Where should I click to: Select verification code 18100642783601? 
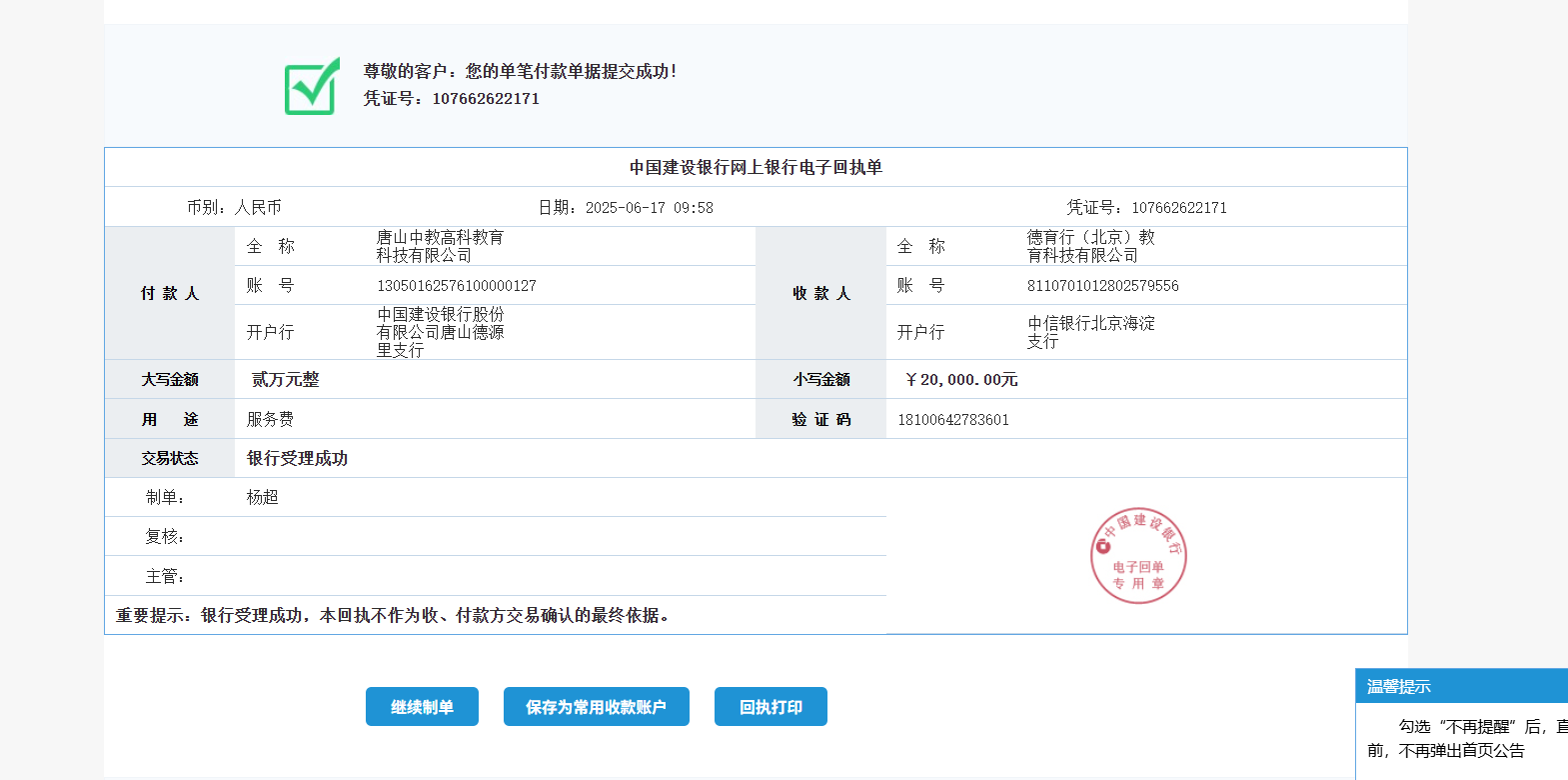click(953, 419)
